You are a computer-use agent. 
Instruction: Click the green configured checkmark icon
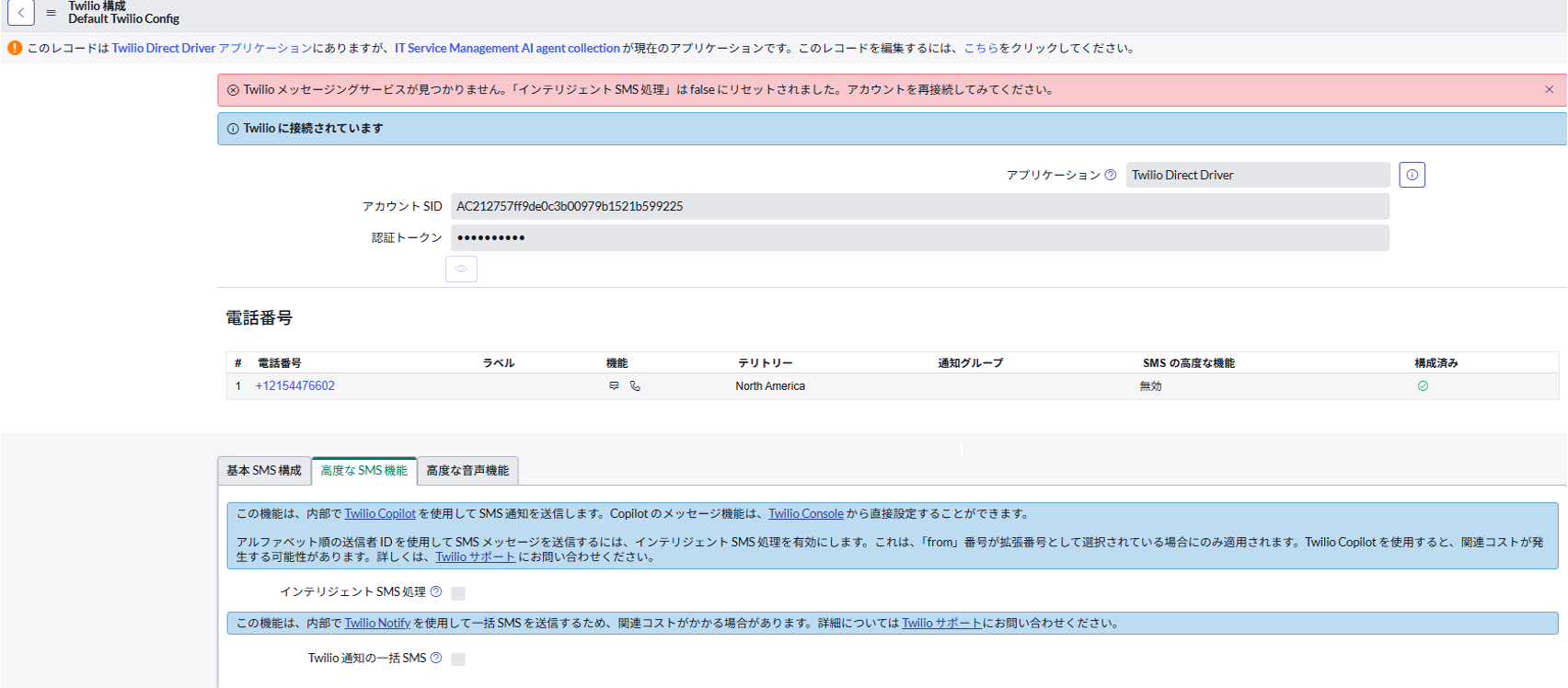click(1423, 386)
